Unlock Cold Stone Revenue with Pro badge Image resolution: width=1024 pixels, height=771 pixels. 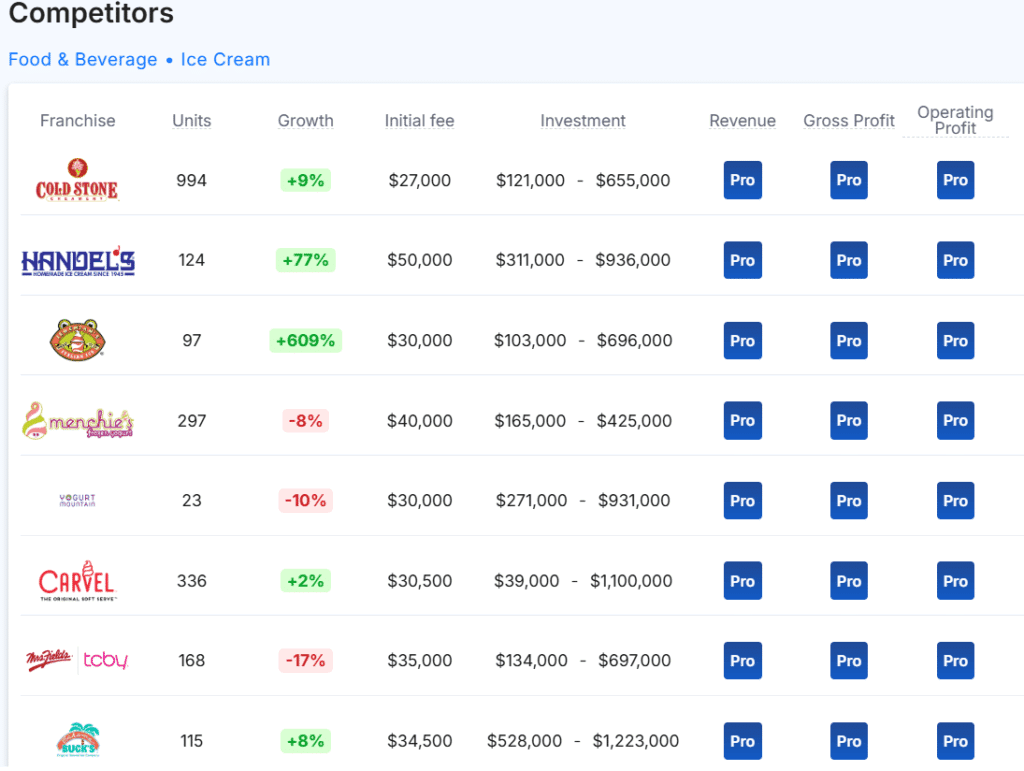coord(743,180)
